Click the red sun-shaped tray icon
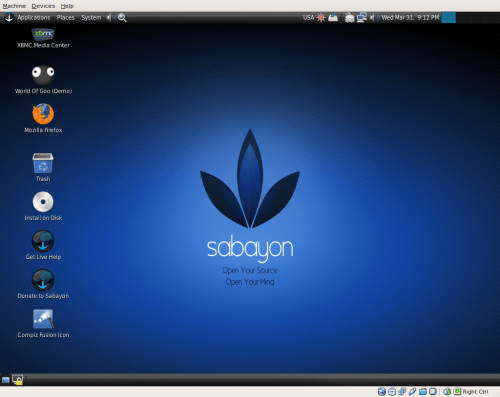This screenshot has height=397, width=500. (x=321, y=18)
